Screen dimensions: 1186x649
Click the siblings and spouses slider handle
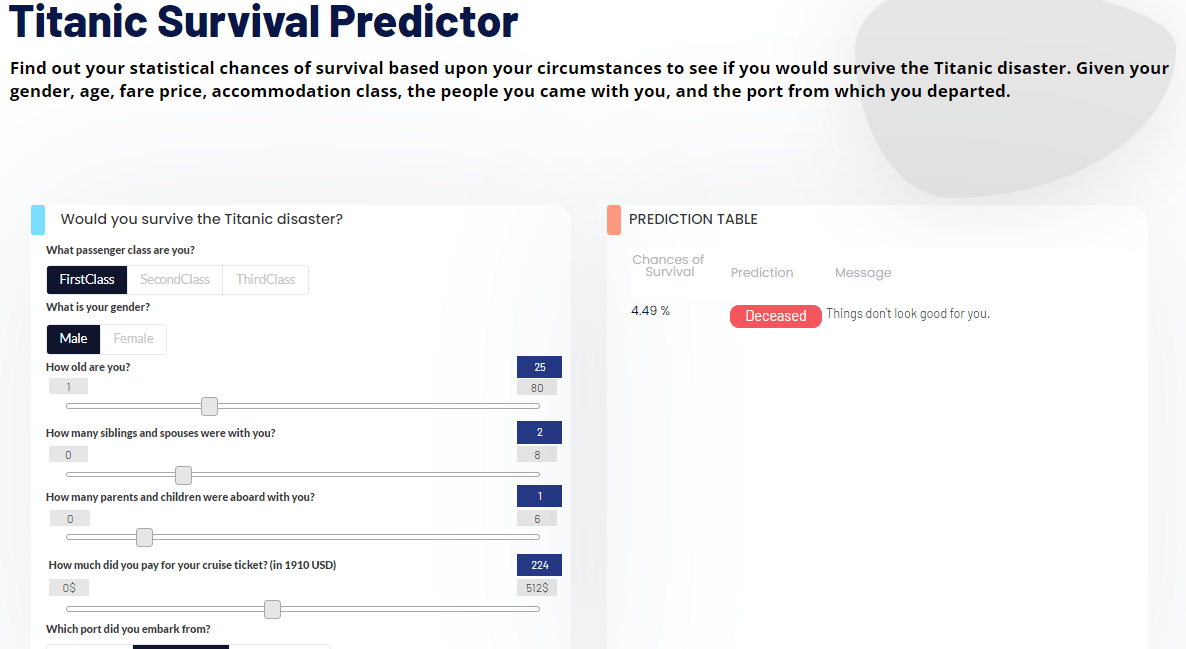(x=183, y=475)
